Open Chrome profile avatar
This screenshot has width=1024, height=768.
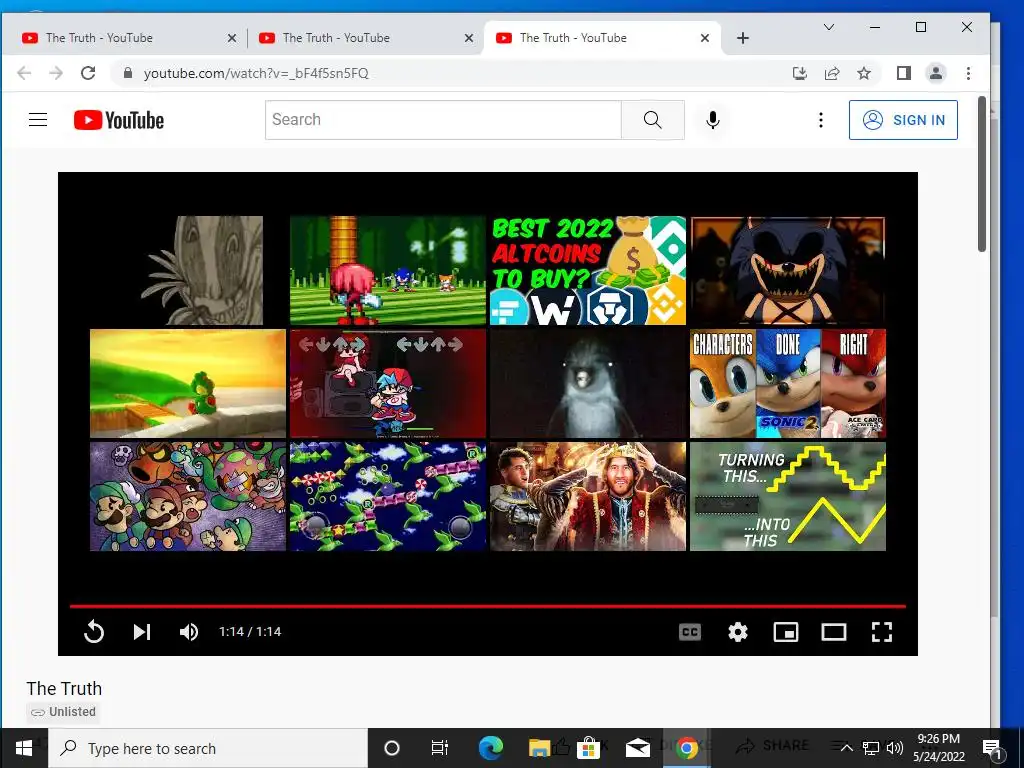point(936,73)
